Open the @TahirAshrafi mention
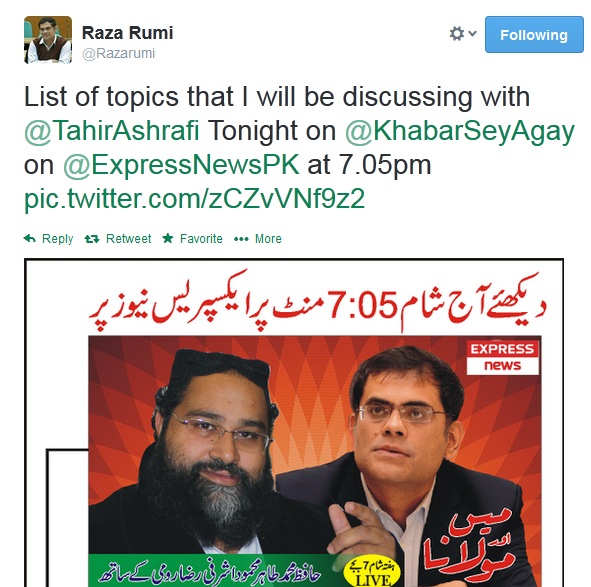The image size is (591, 587). coord(112,131)
